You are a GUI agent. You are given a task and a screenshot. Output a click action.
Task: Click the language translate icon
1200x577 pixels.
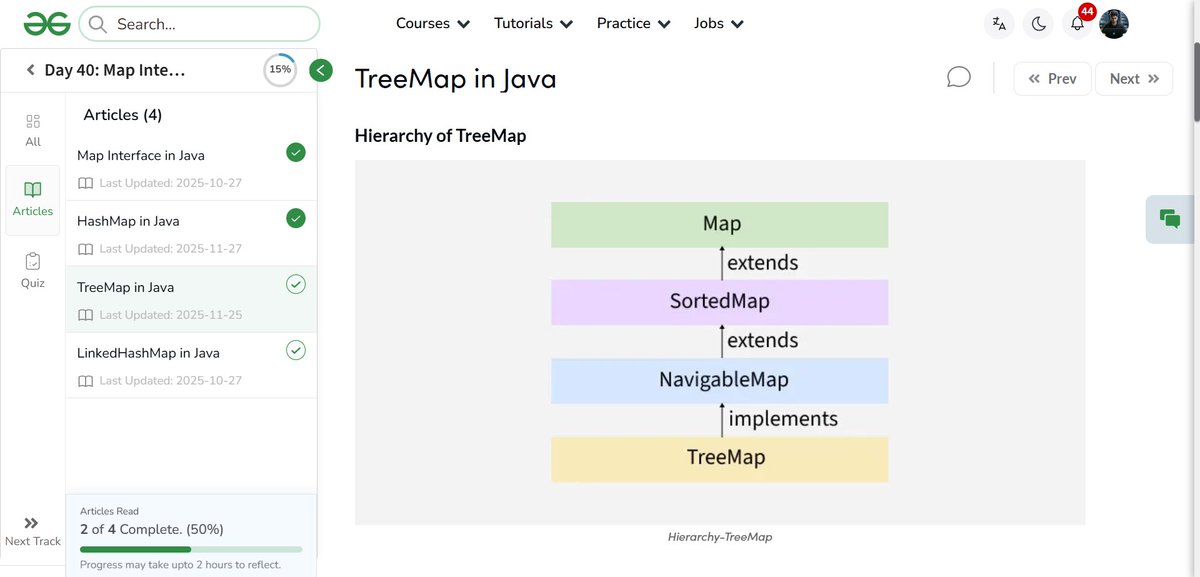tap(999, 22)
